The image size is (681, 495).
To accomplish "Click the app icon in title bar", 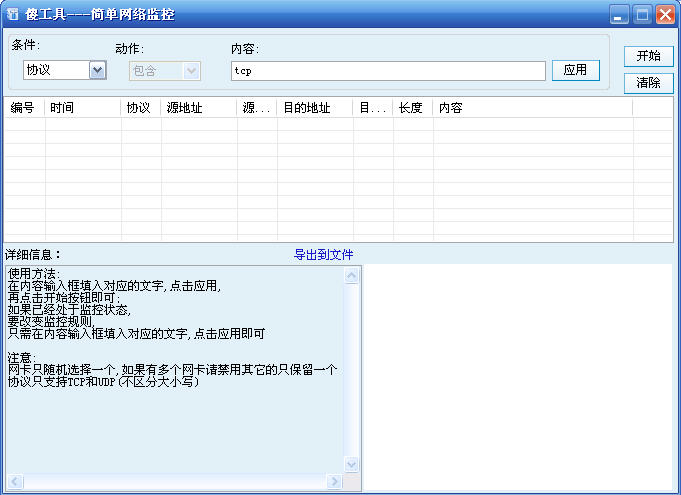I will pos(12,14).
